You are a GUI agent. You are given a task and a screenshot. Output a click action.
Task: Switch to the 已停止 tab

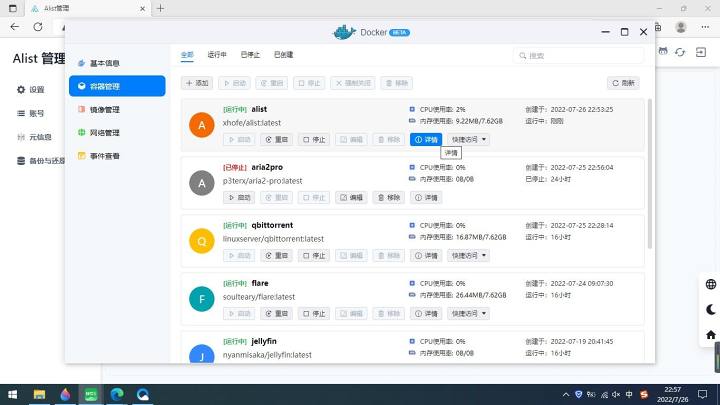(x=250, y=55)
